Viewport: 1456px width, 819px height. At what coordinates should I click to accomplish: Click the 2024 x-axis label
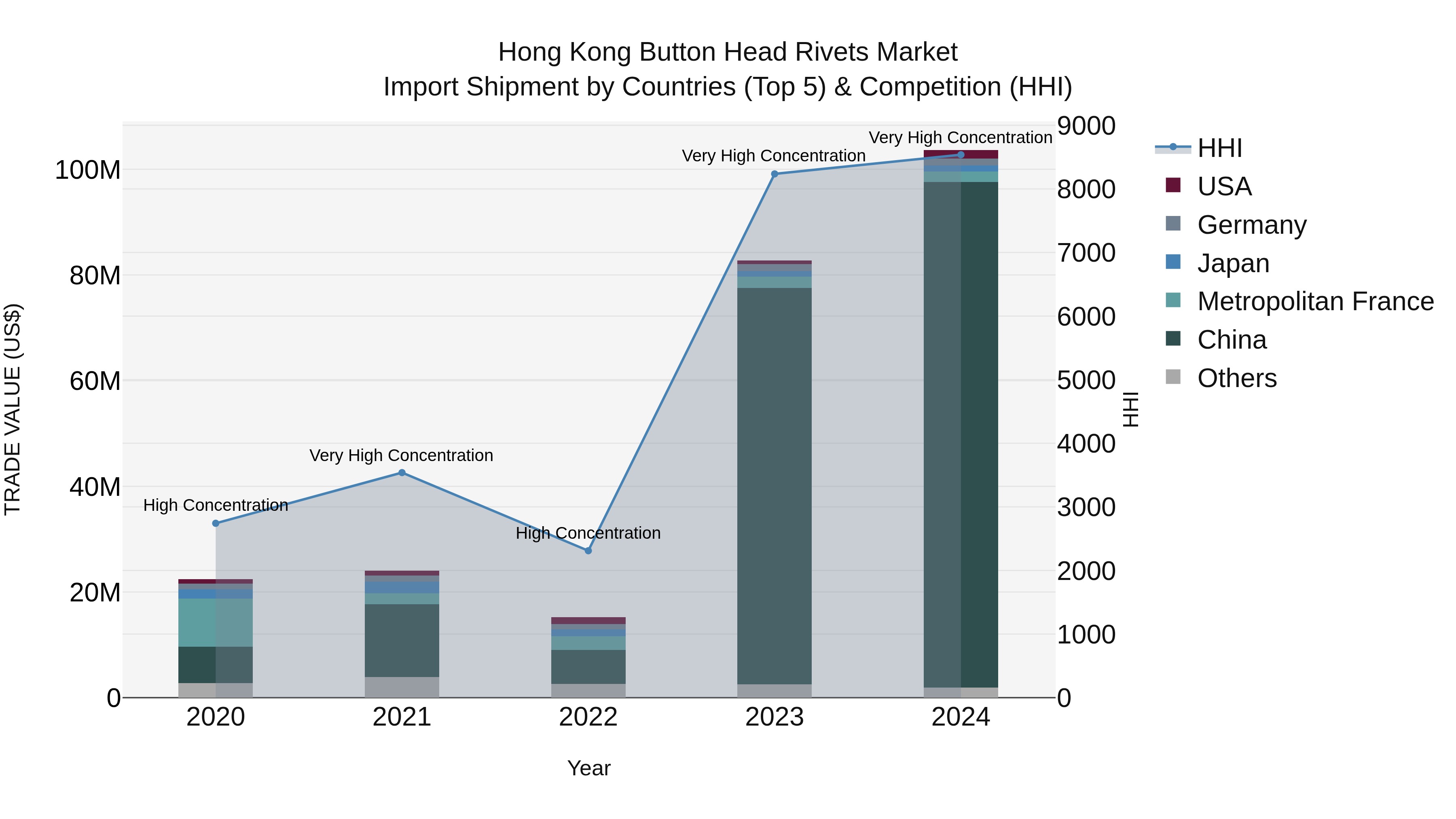coord(961,717)
